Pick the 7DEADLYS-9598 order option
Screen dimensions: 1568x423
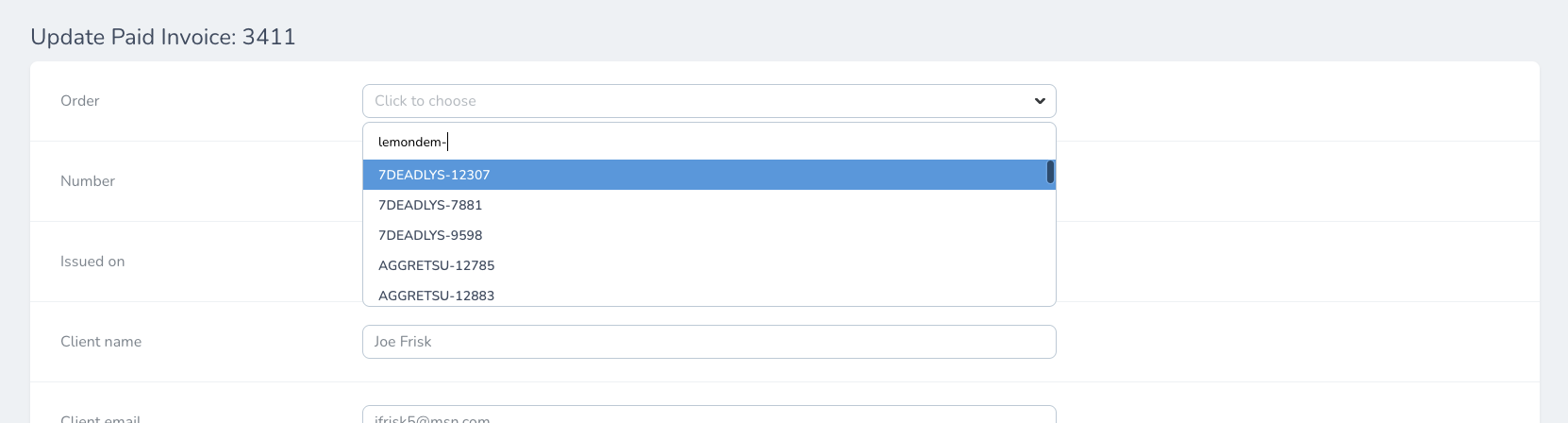[430, 235]
